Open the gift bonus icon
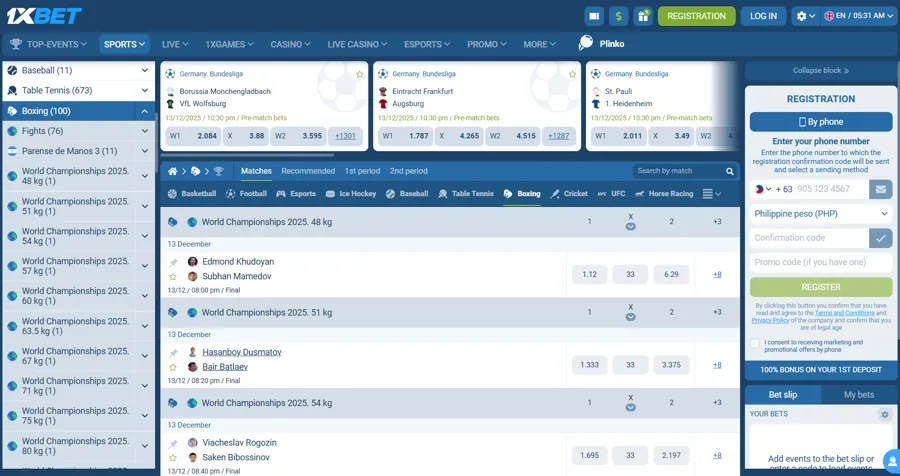Image resolution: width=900 pixels, height=476 pixels. point(643,16)
